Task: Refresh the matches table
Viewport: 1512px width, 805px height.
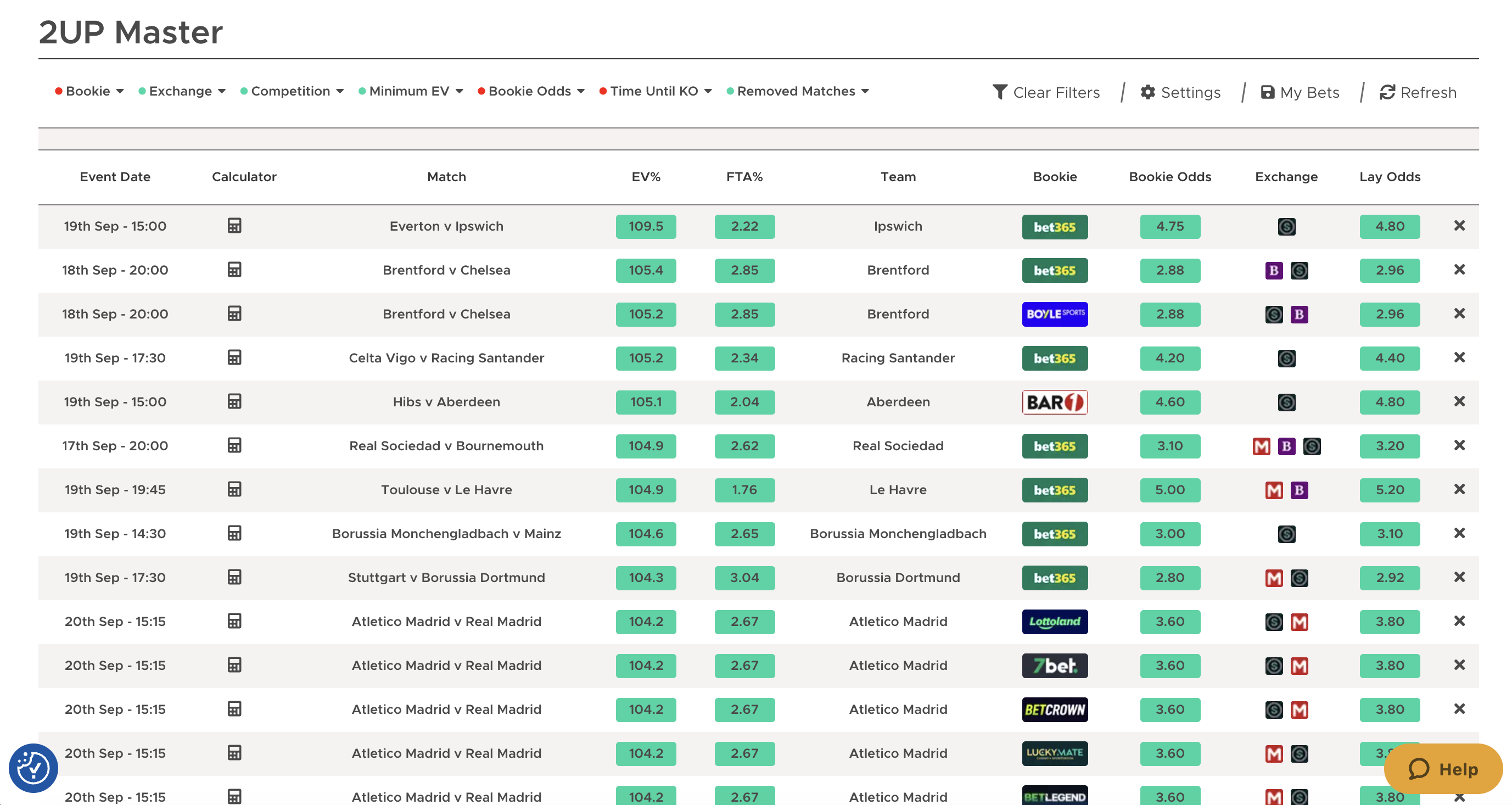Action: (x=1418, y=92)
